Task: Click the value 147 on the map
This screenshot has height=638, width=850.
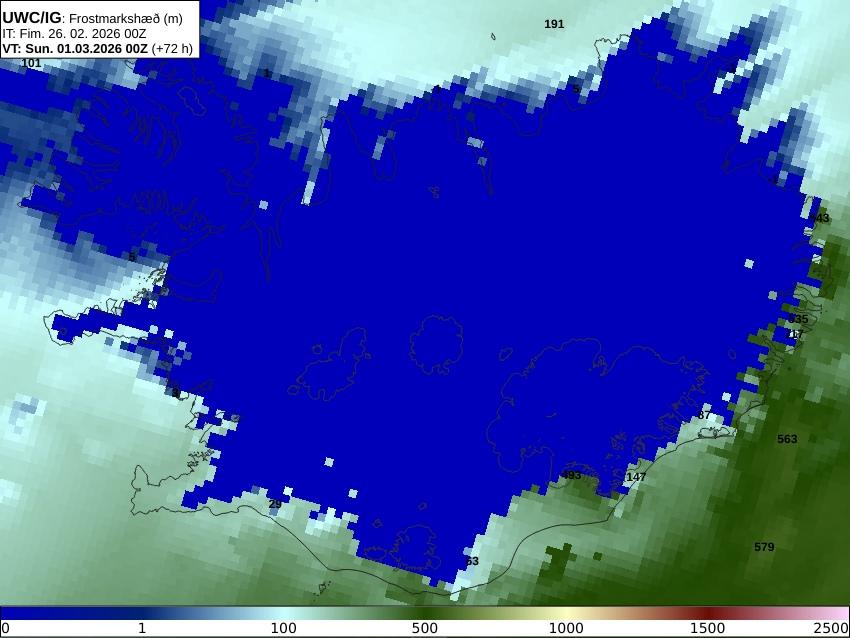Action: point(636,477)
